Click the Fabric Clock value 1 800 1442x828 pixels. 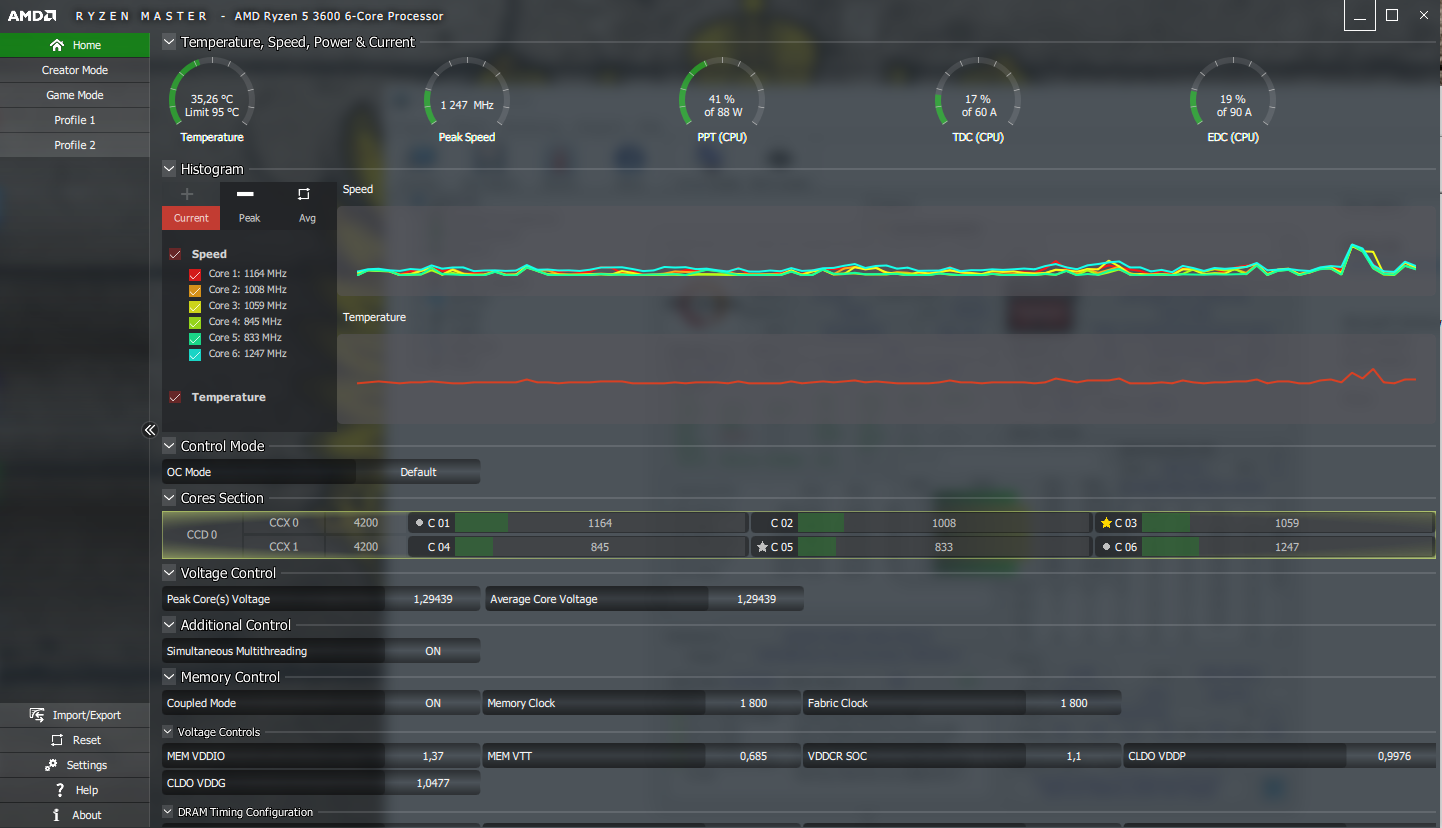pyautogui.click(x=1074, y=703)
